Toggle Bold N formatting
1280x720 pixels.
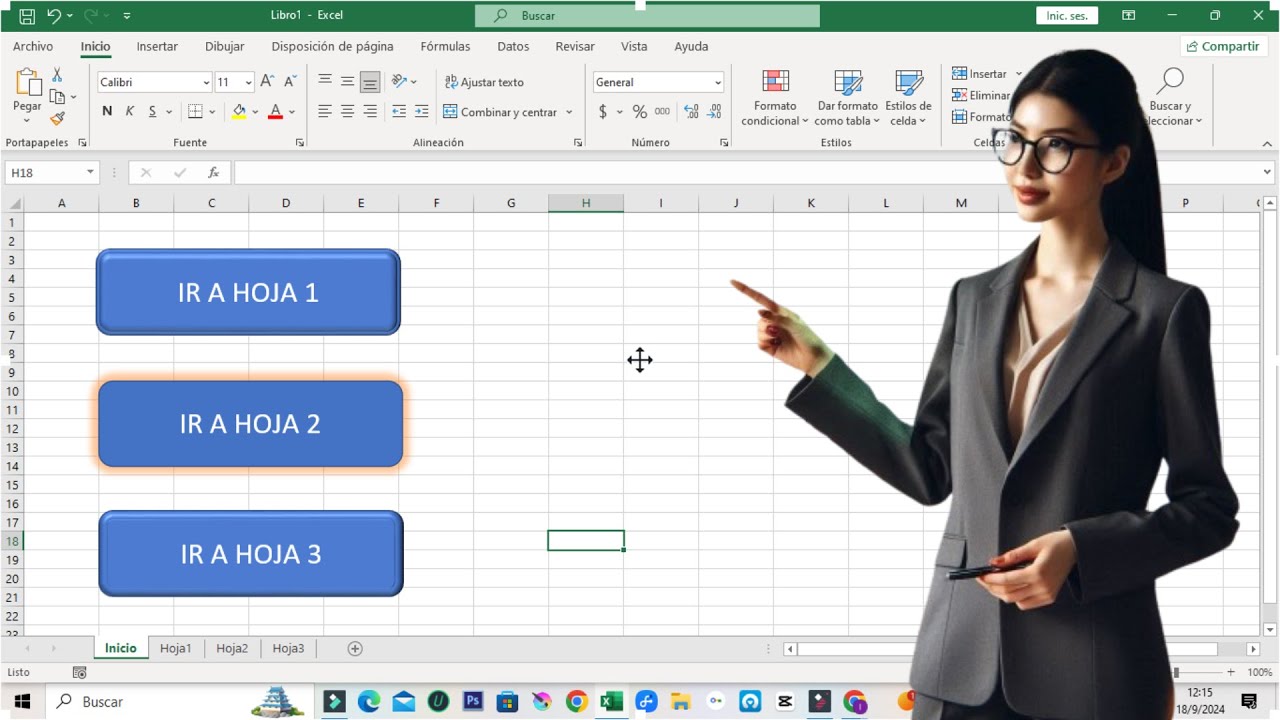(x=107, y=112)
